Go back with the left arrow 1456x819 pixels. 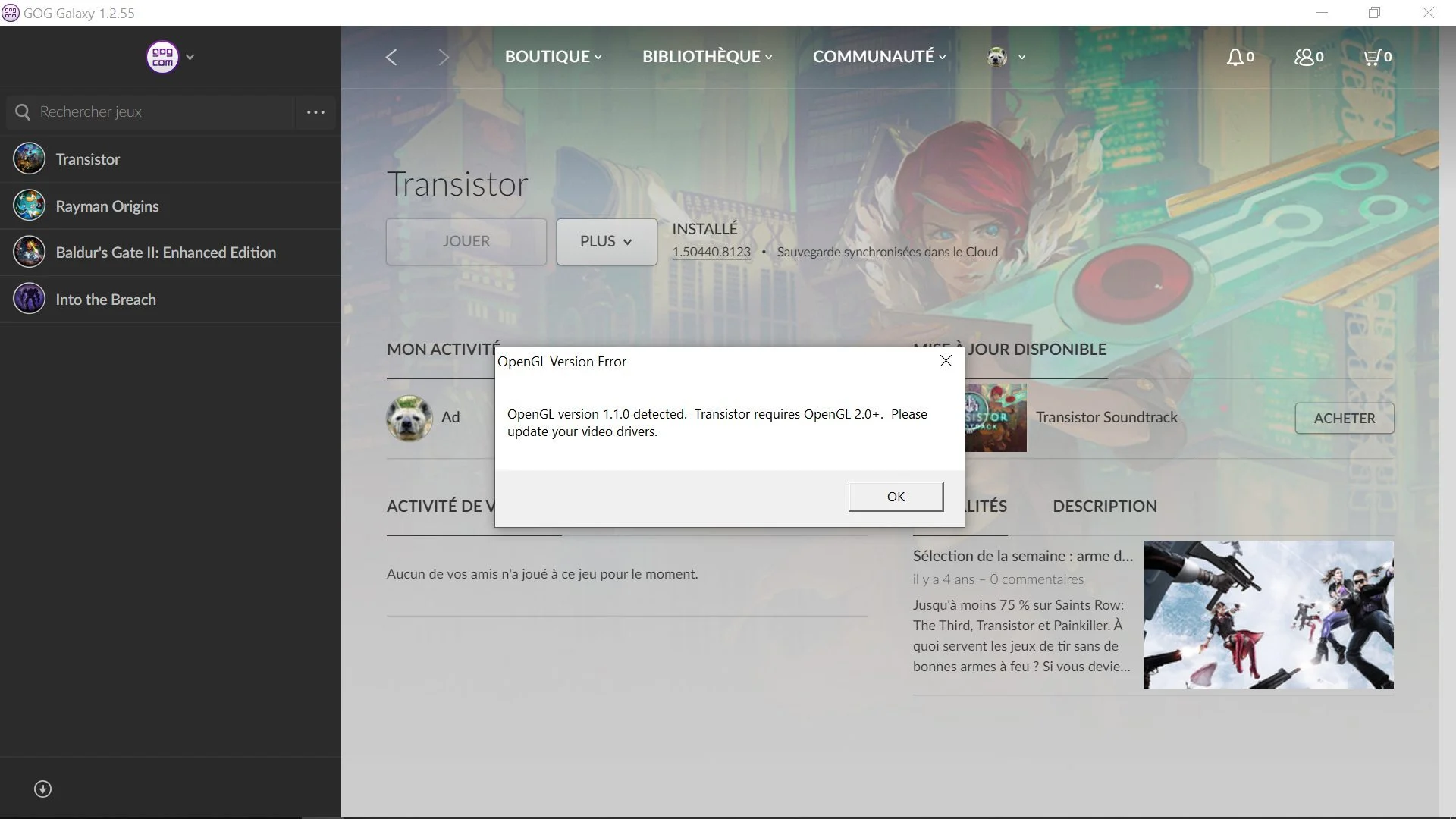[391, 58]
